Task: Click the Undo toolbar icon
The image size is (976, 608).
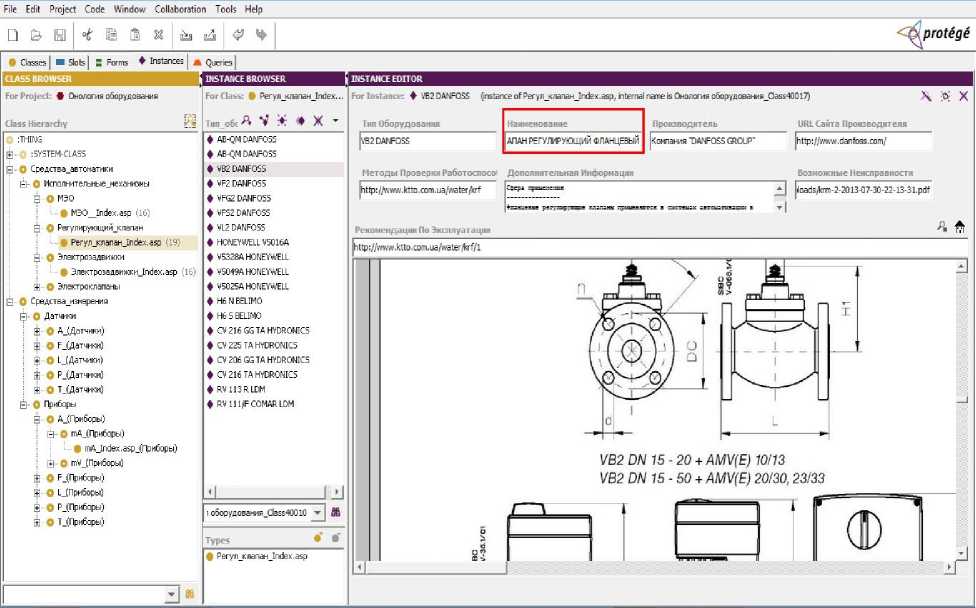Action: point(239,35)
